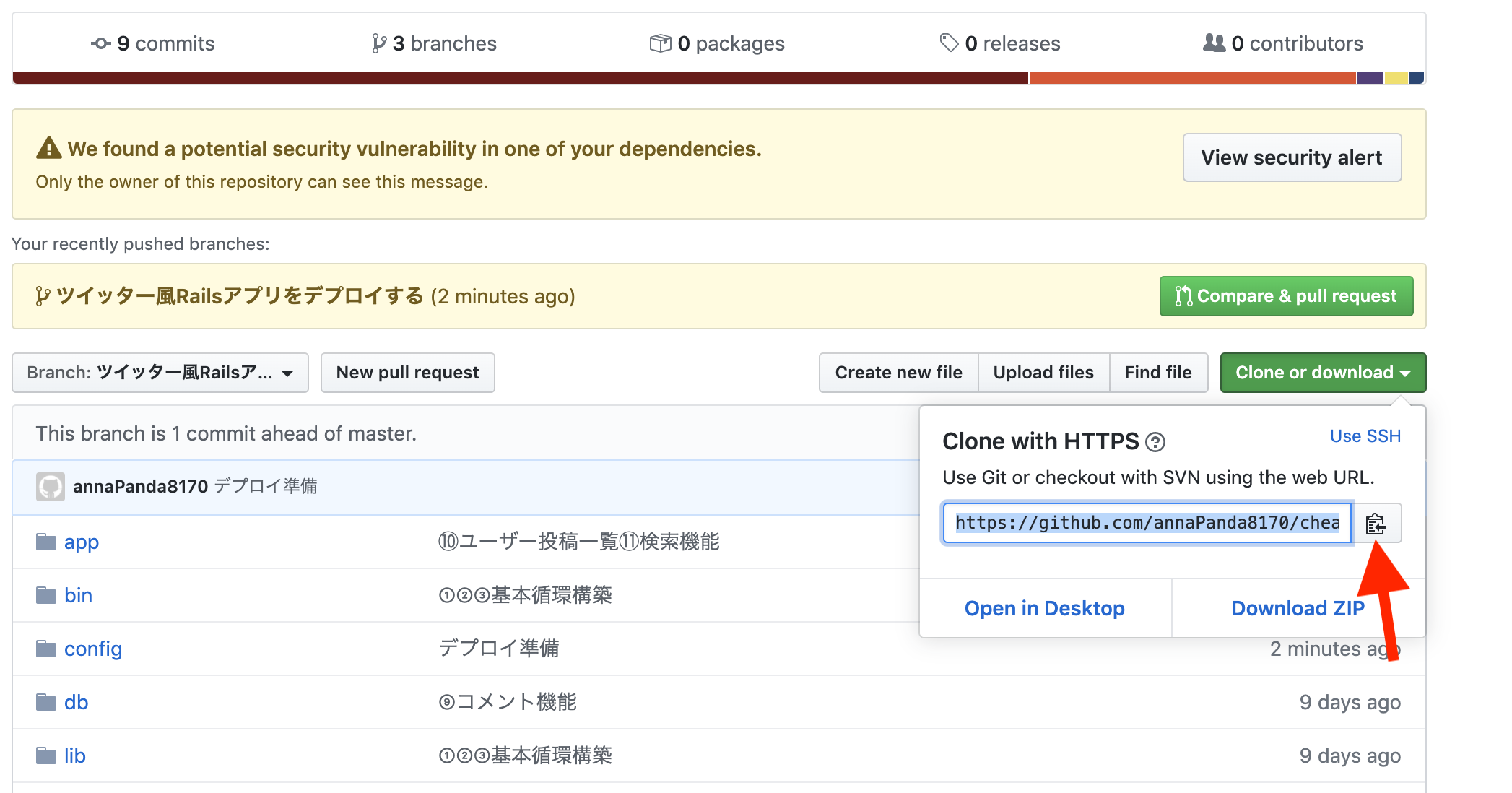Click the db folder icon

point(46,702)
